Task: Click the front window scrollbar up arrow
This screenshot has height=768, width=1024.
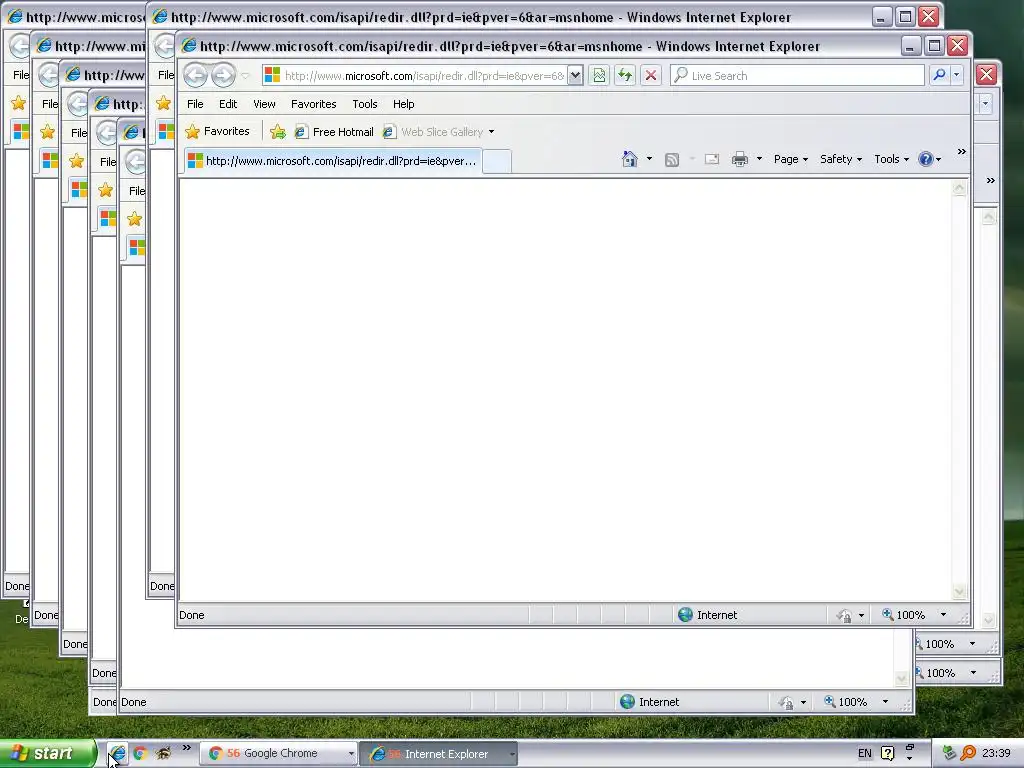Action: coord(959,189)
